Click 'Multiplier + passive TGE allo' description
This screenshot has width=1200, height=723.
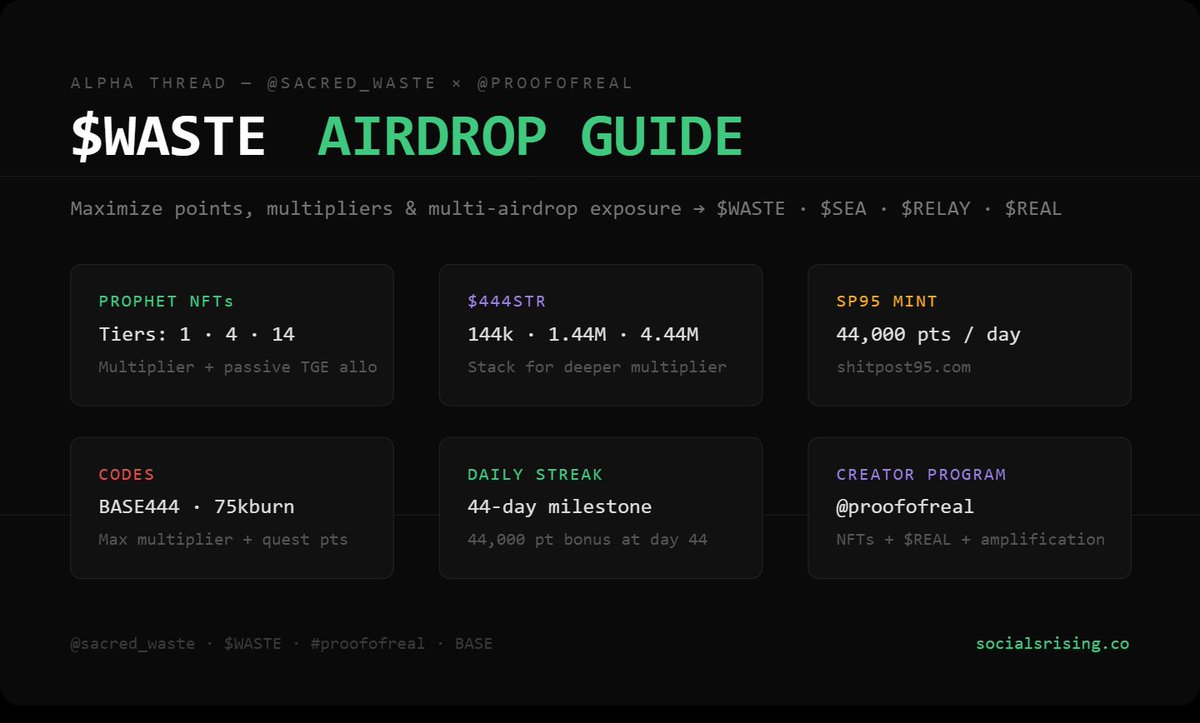238,367
